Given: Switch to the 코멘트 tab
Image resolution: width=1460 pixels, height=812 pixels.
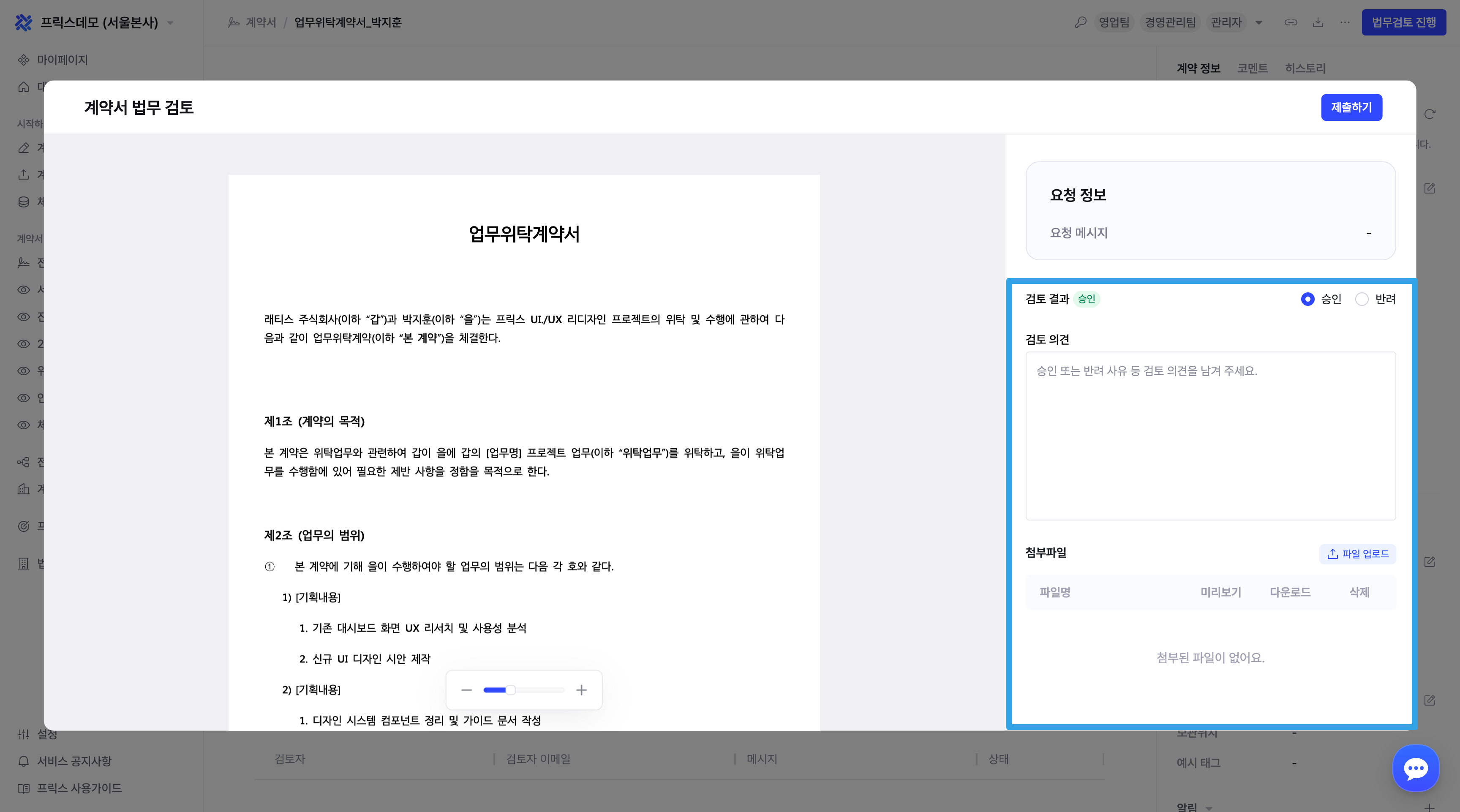Looking at the screenshot, I should [1252, 68].
